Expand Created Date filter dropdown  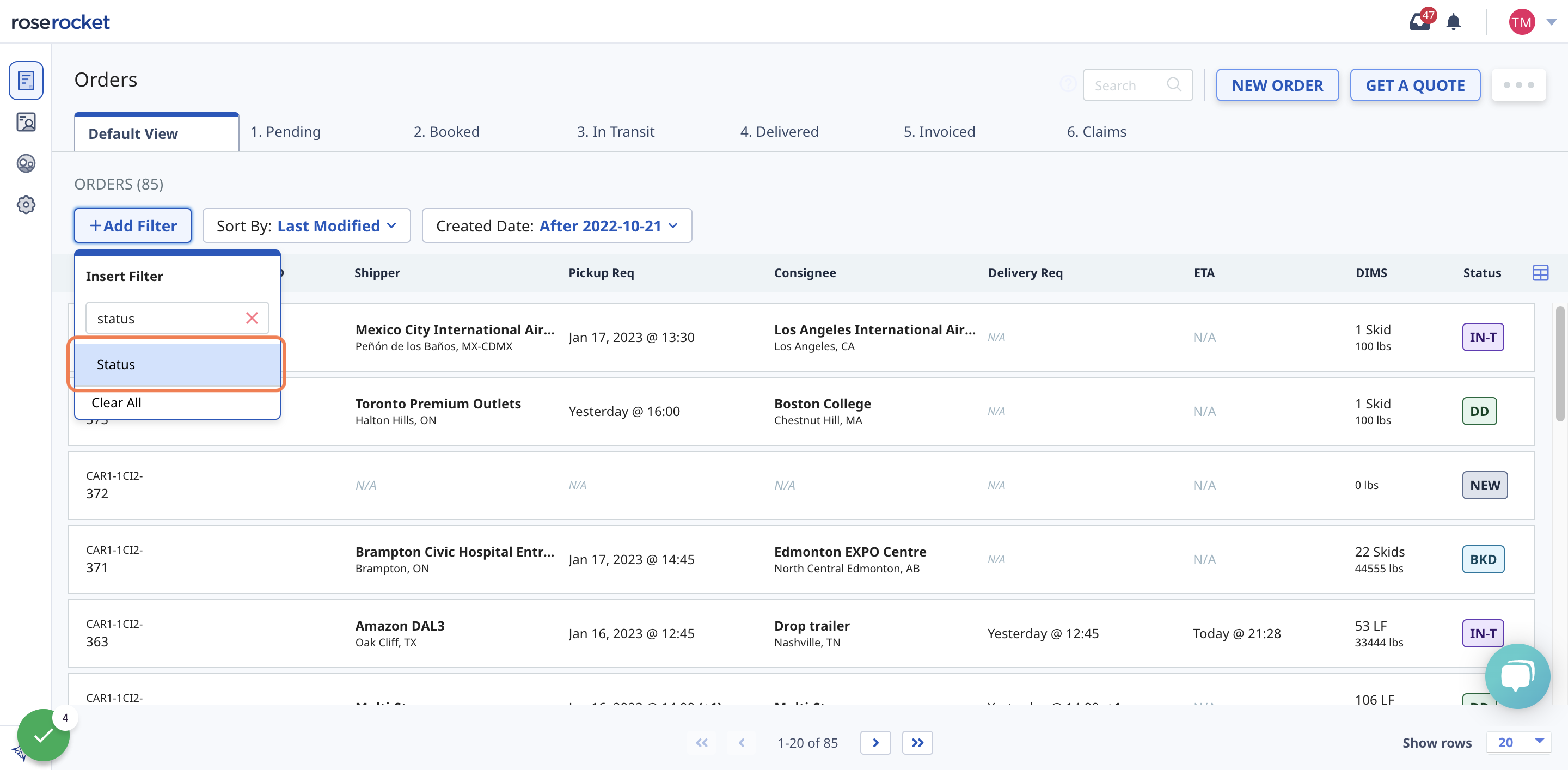(557, 226)
